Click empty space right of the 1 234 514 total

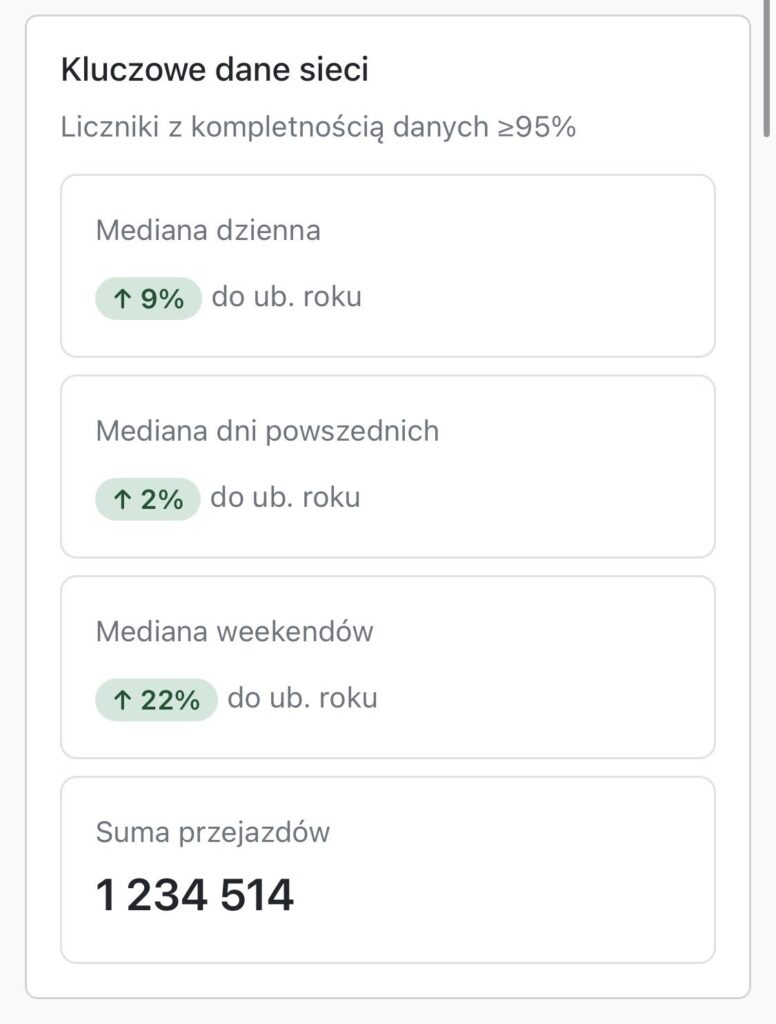pos(500,894)
